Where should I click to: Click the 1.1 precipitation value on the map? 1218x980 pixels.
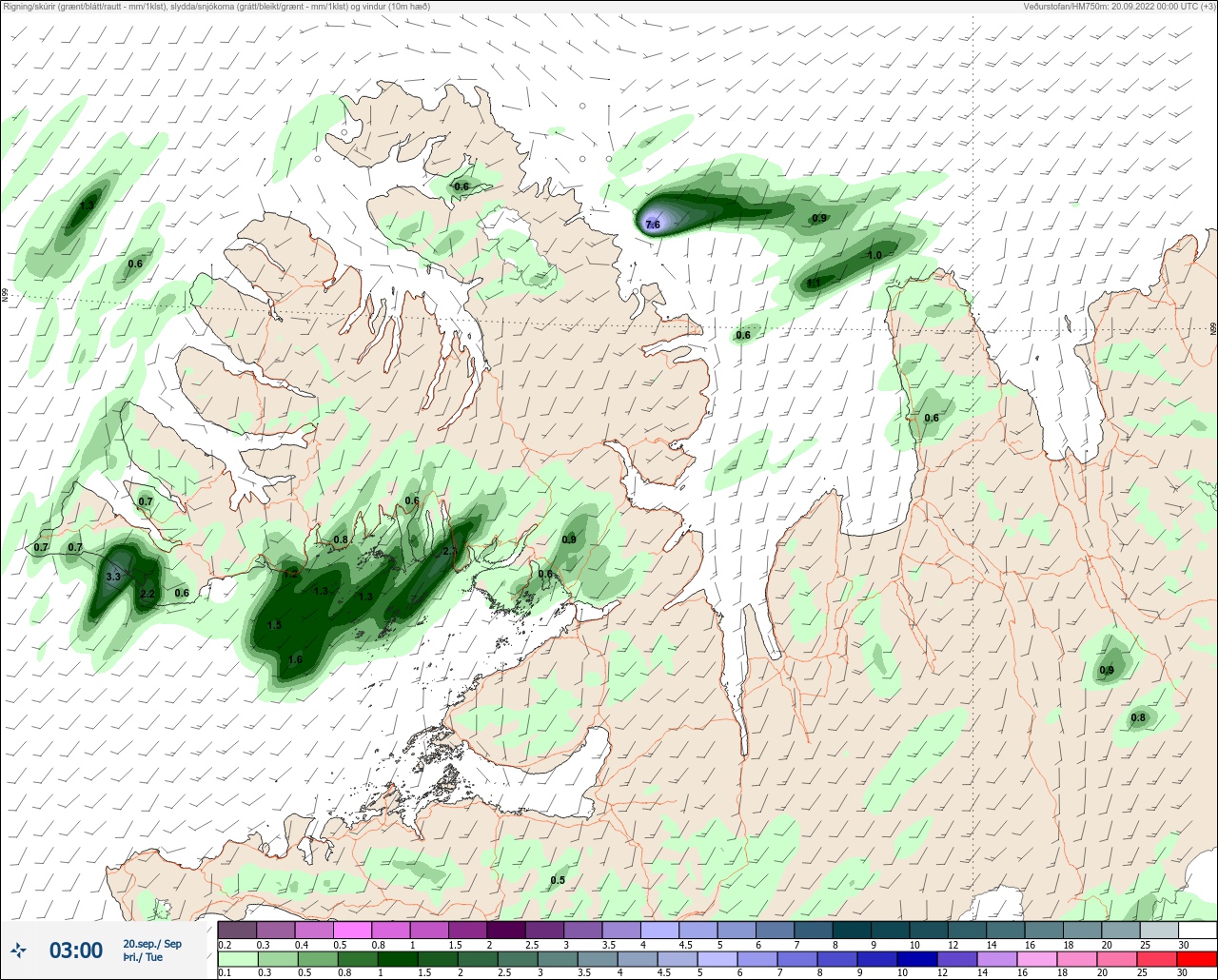tap(814, 283)
